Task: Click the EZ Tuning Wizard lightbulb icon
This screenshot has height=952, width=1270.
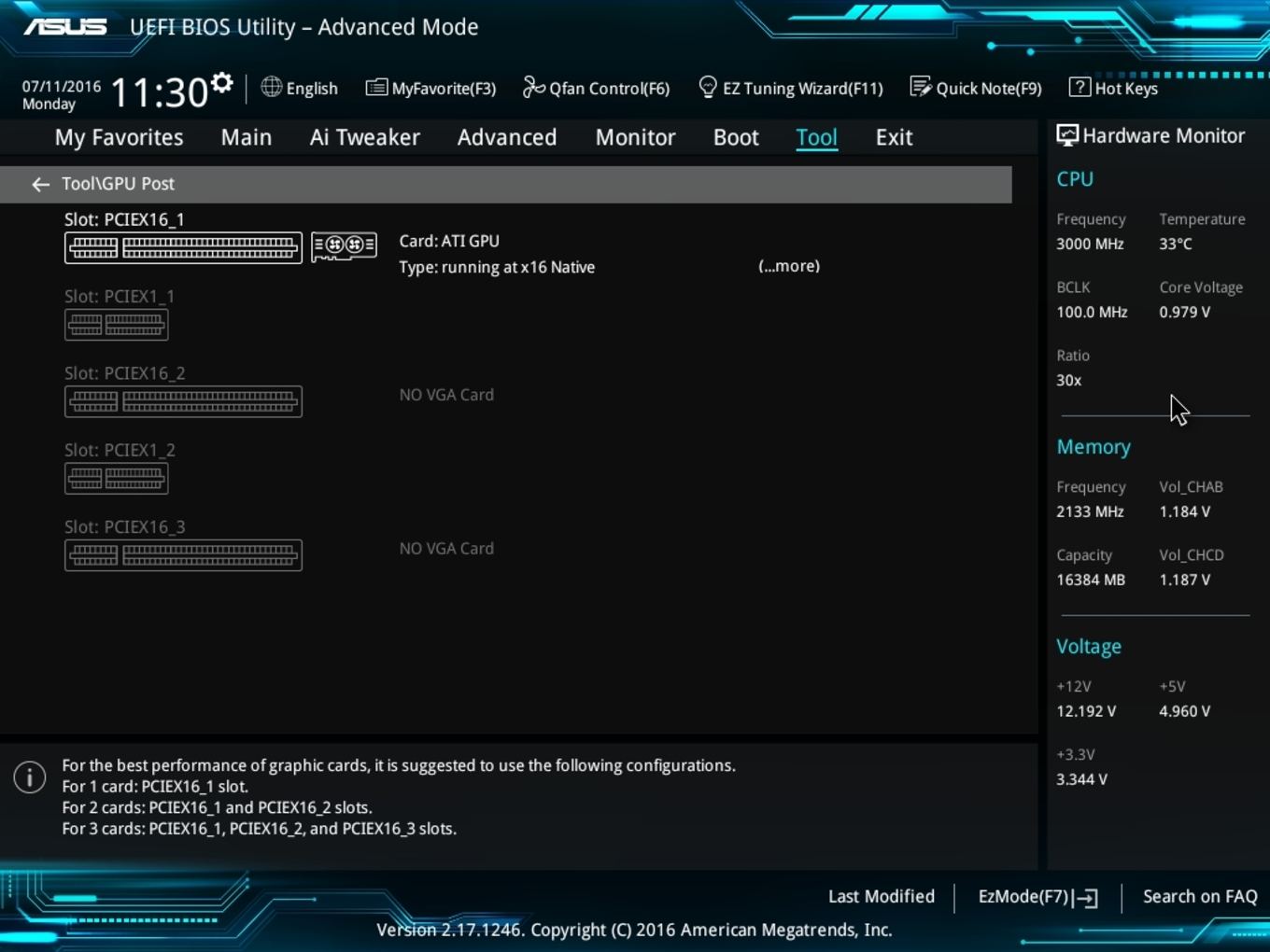Action: 708,88
